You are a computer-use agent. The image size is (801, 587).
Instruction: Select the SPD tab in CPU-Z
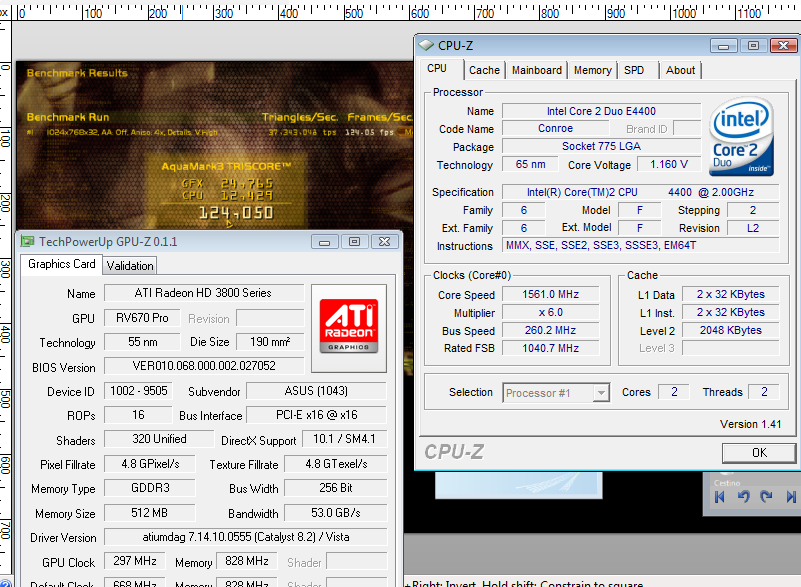pos(634,70)
